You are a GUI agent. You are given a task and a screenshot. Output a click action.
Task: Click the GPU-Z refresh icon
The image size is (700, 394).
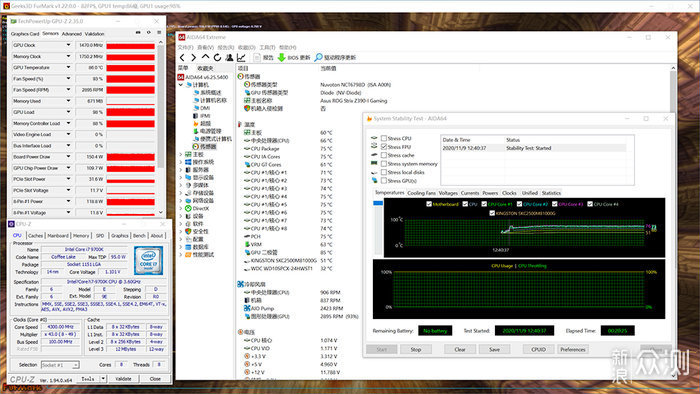[x=149, y=33]
